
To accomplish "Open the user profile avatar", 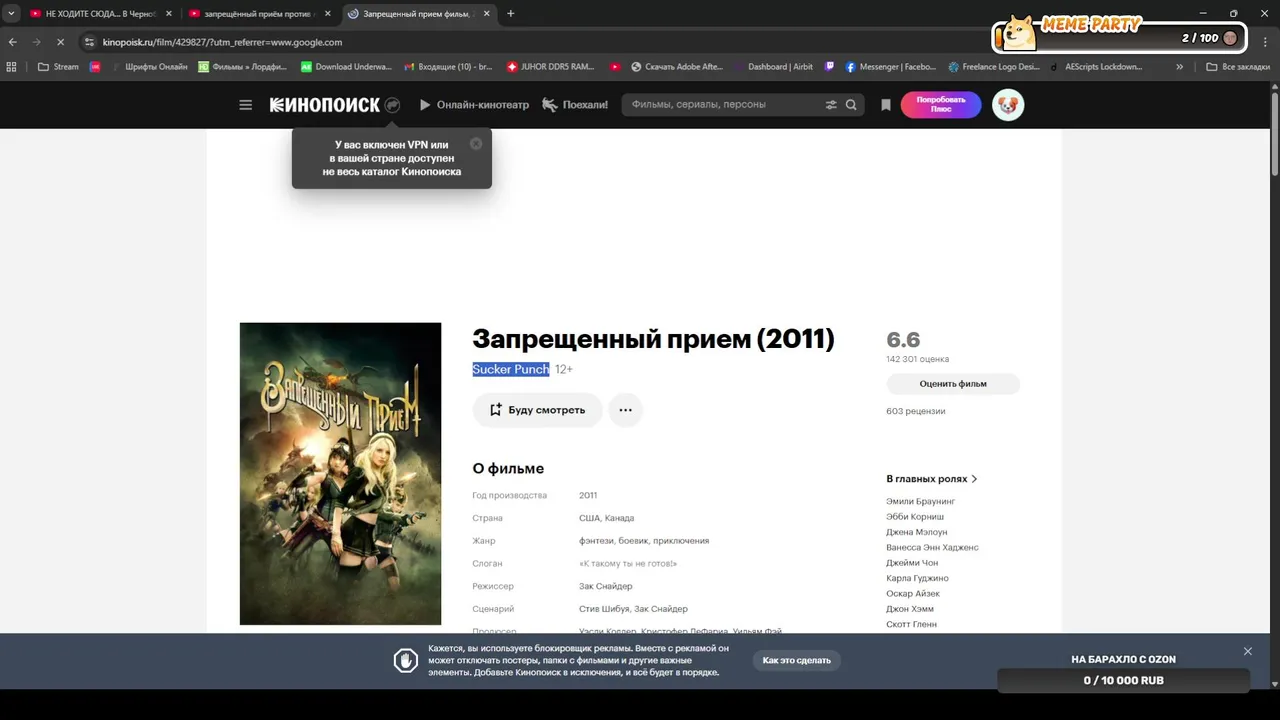I will [x=1008, y=105].
